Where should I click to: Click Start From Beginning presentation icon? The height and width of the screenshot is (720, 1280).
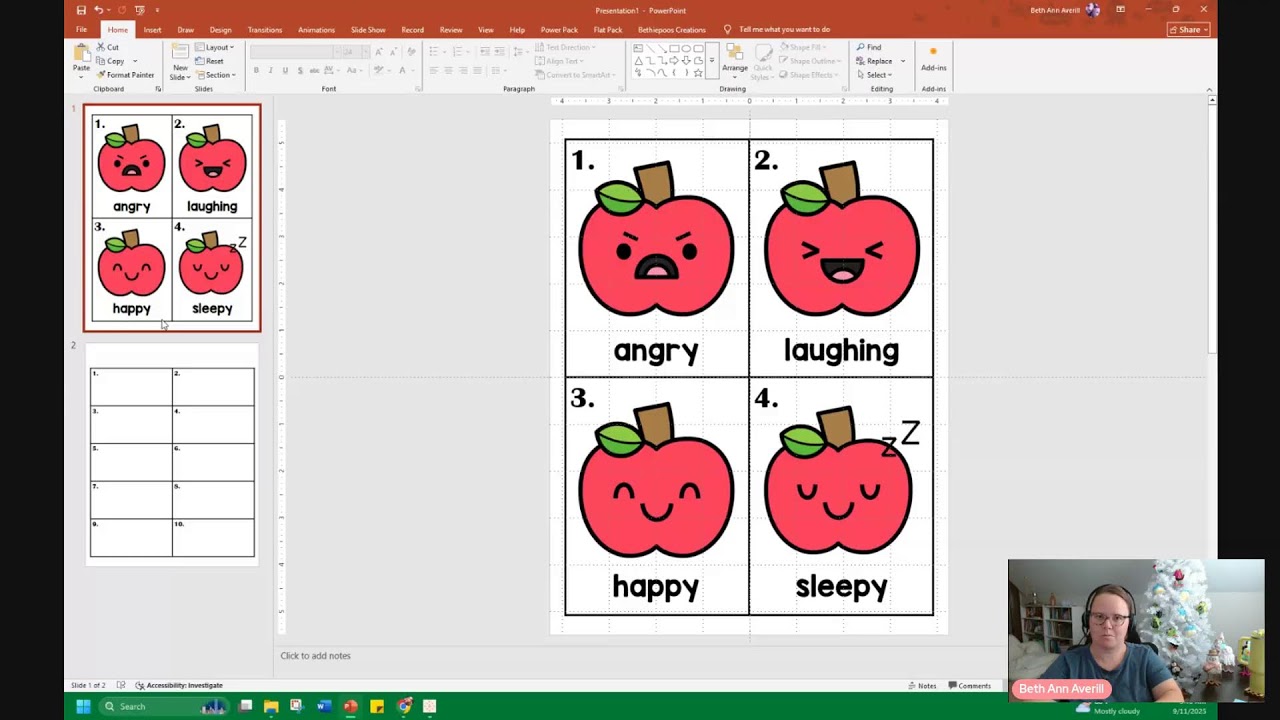[140, 10]
